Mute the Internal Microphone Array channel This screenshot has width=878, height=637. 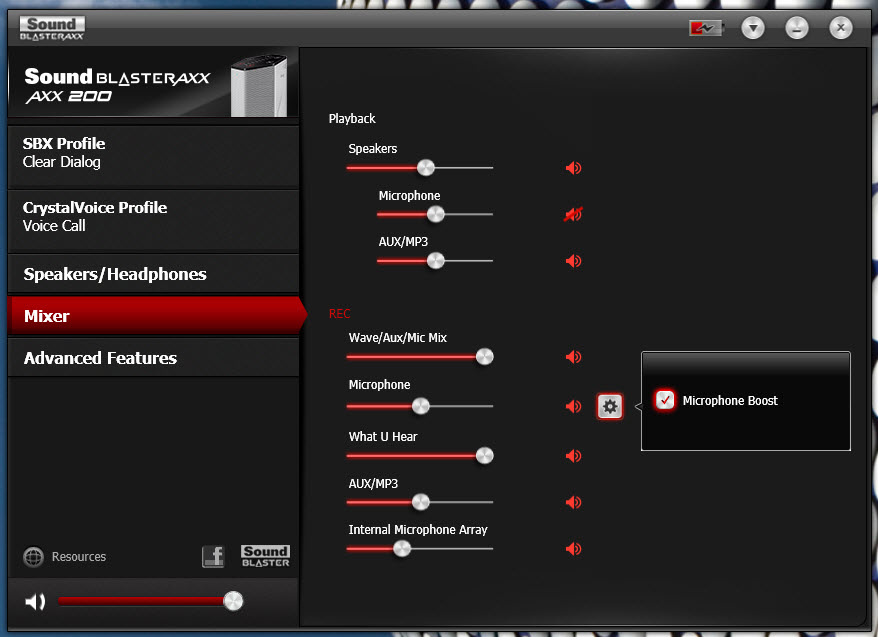(x=573, y=549)
